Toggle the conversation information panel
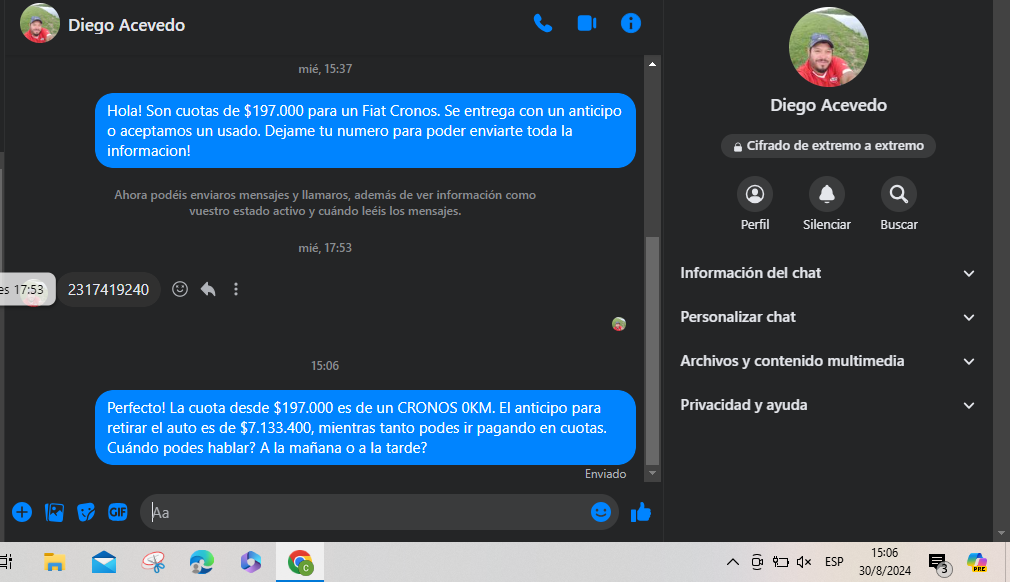Screen dimensions: 1010x582 (631, 24)
